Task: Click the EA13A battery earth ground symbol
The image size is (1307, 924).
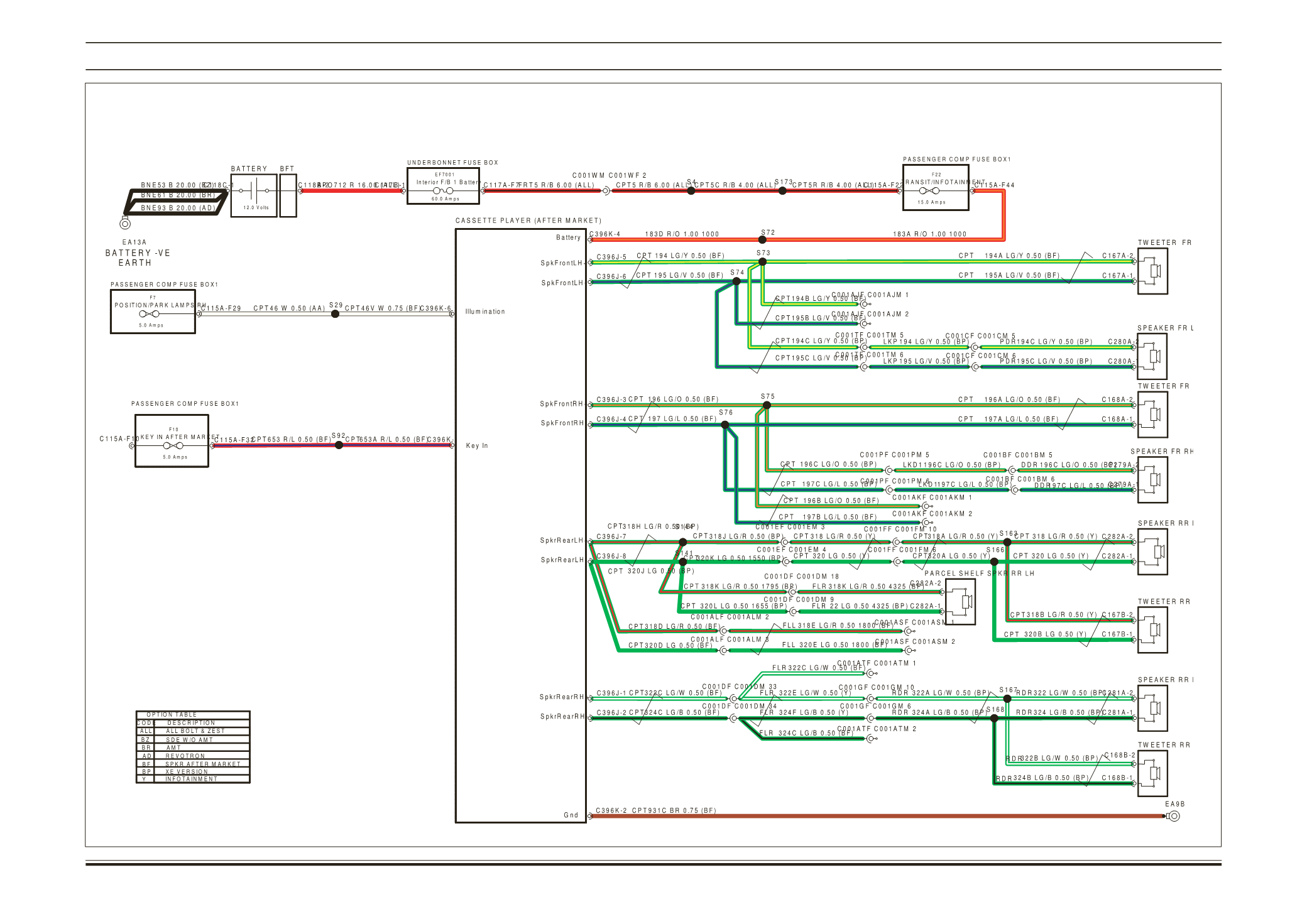Action: point(125,224)
